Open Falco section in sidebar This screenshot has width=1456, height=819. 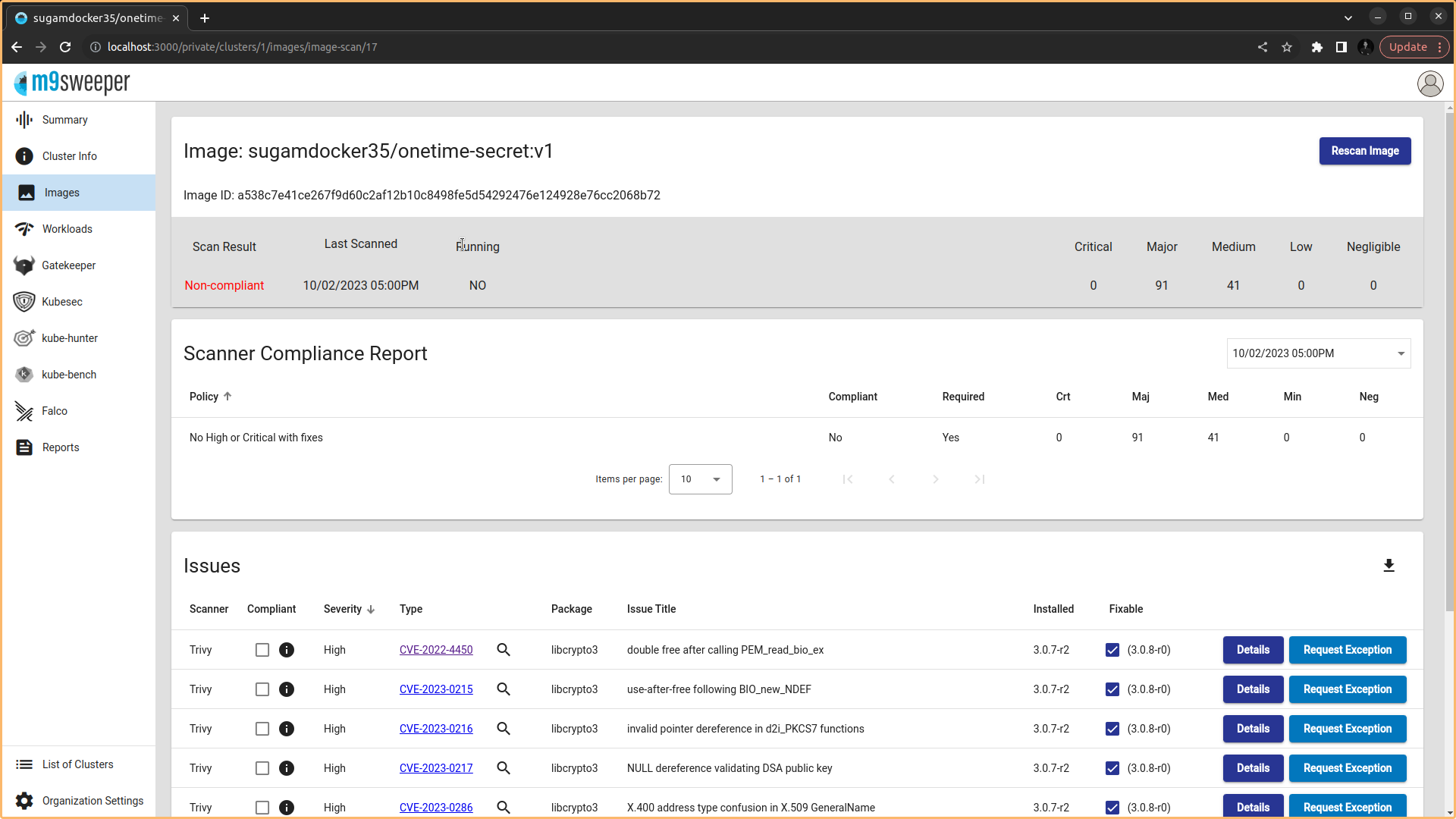[x=55, y=411]
